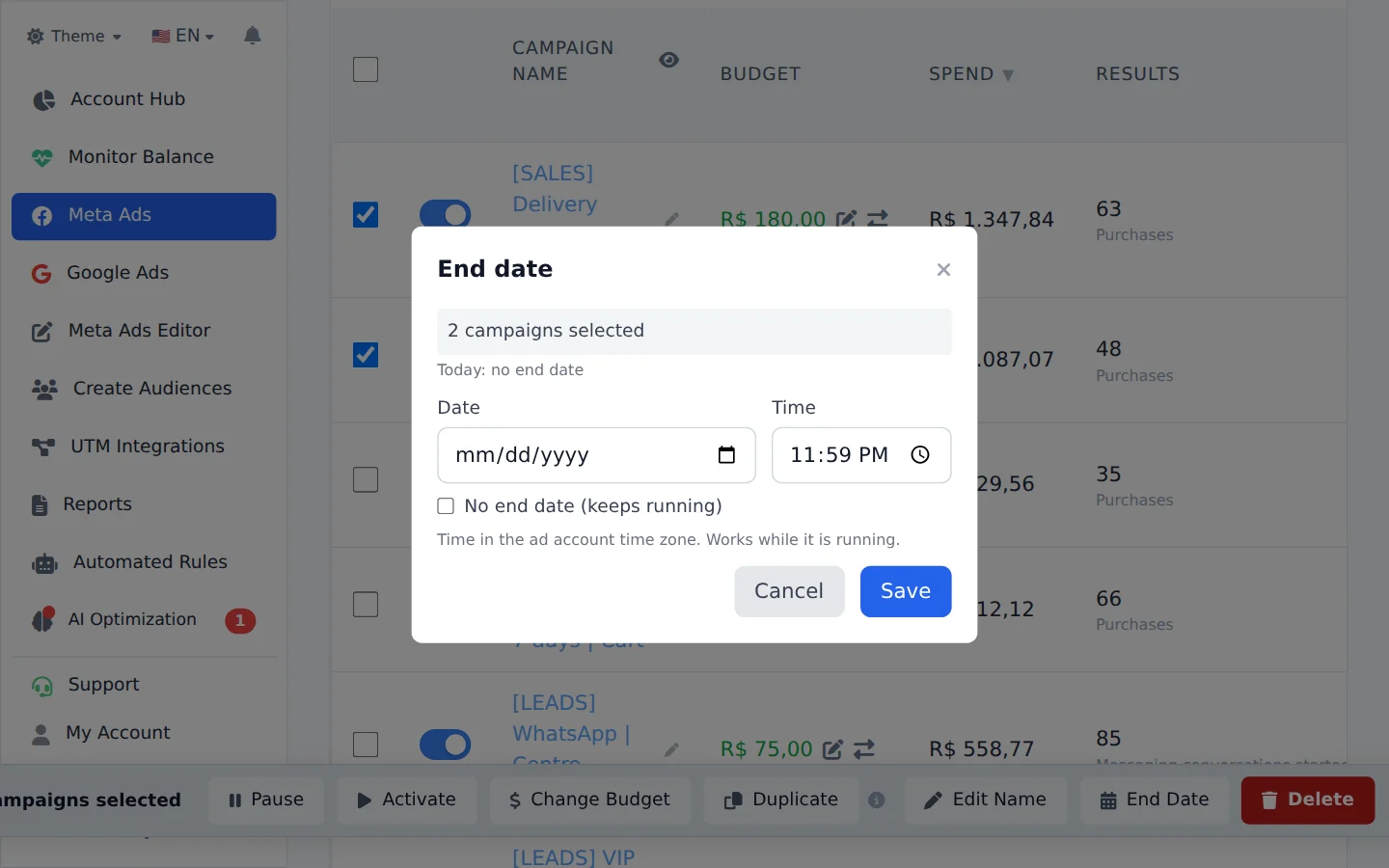Select the [LEADS] WhatsApp row checkbox
Image resolution: width=1389 pixels, height=868 pixels.
tap(366, 745)
